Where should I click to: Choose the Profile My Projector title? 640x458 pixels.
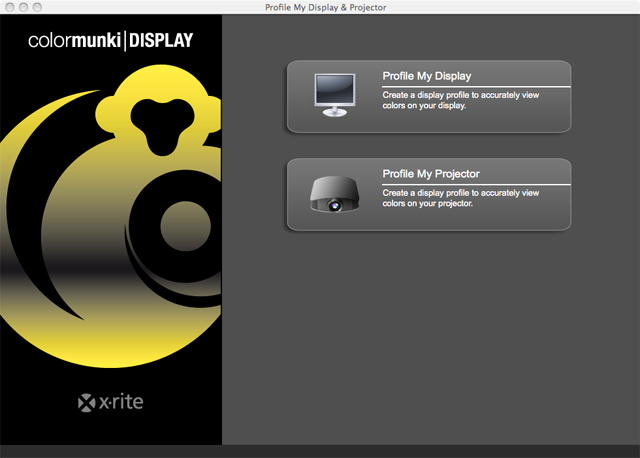click(x=431, y=174)
